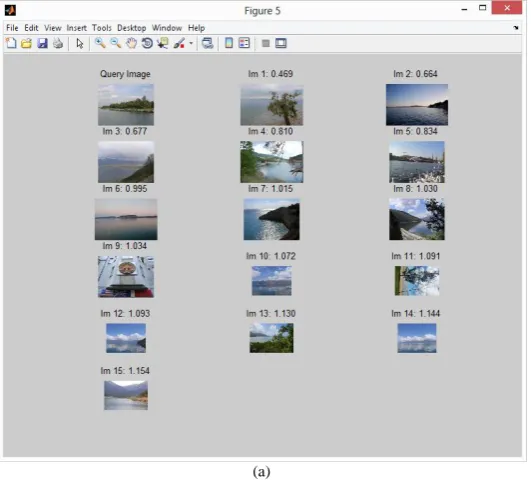Select the Pan hand tool
The height and width of the screenshot is (486, 531).
coord(131,43)
